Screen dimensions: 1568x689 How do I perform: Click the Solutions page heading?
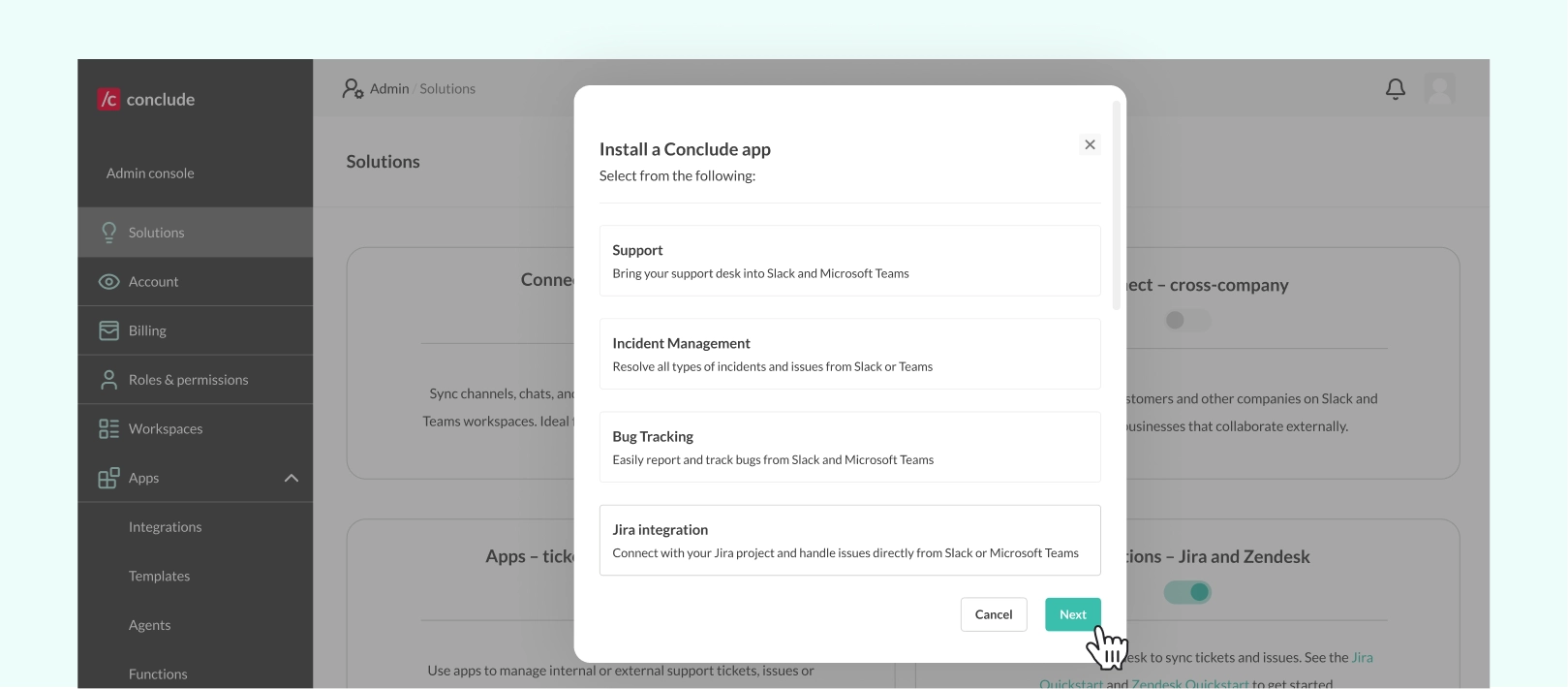tap(383, 162)
